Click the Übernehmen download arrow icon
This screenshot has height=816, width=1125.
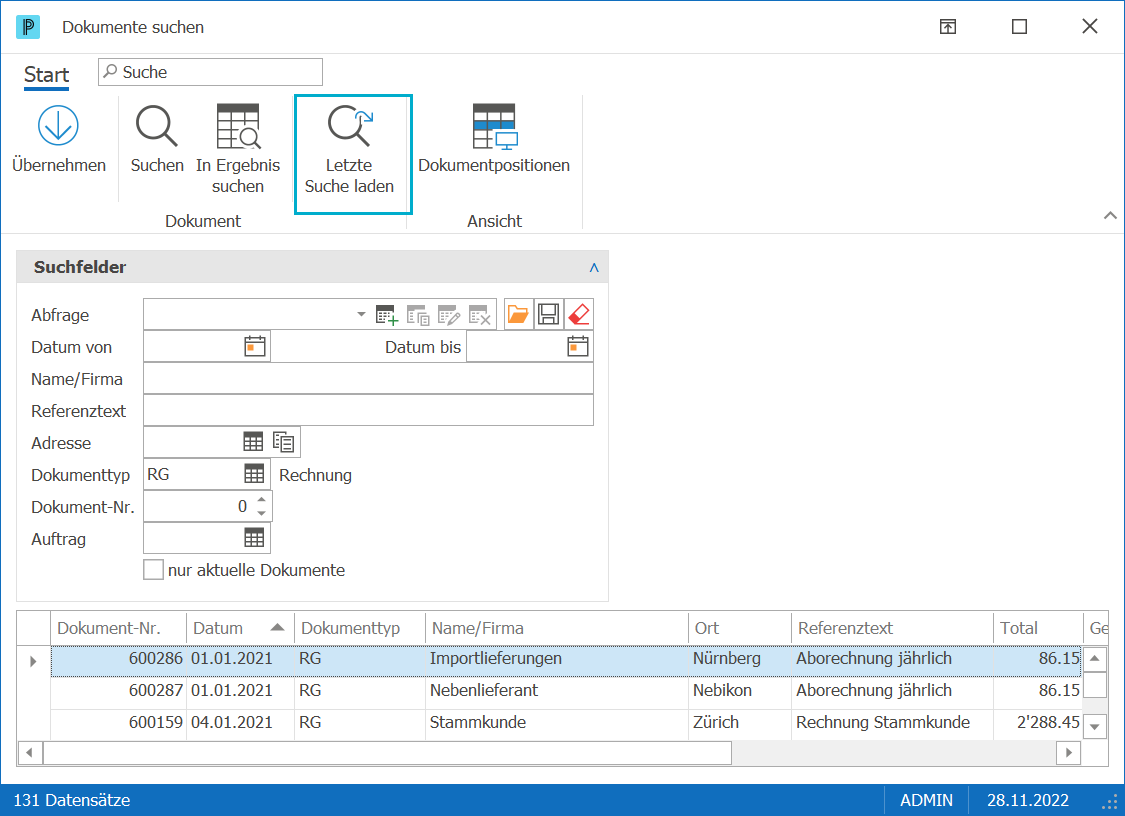(58, 126)
